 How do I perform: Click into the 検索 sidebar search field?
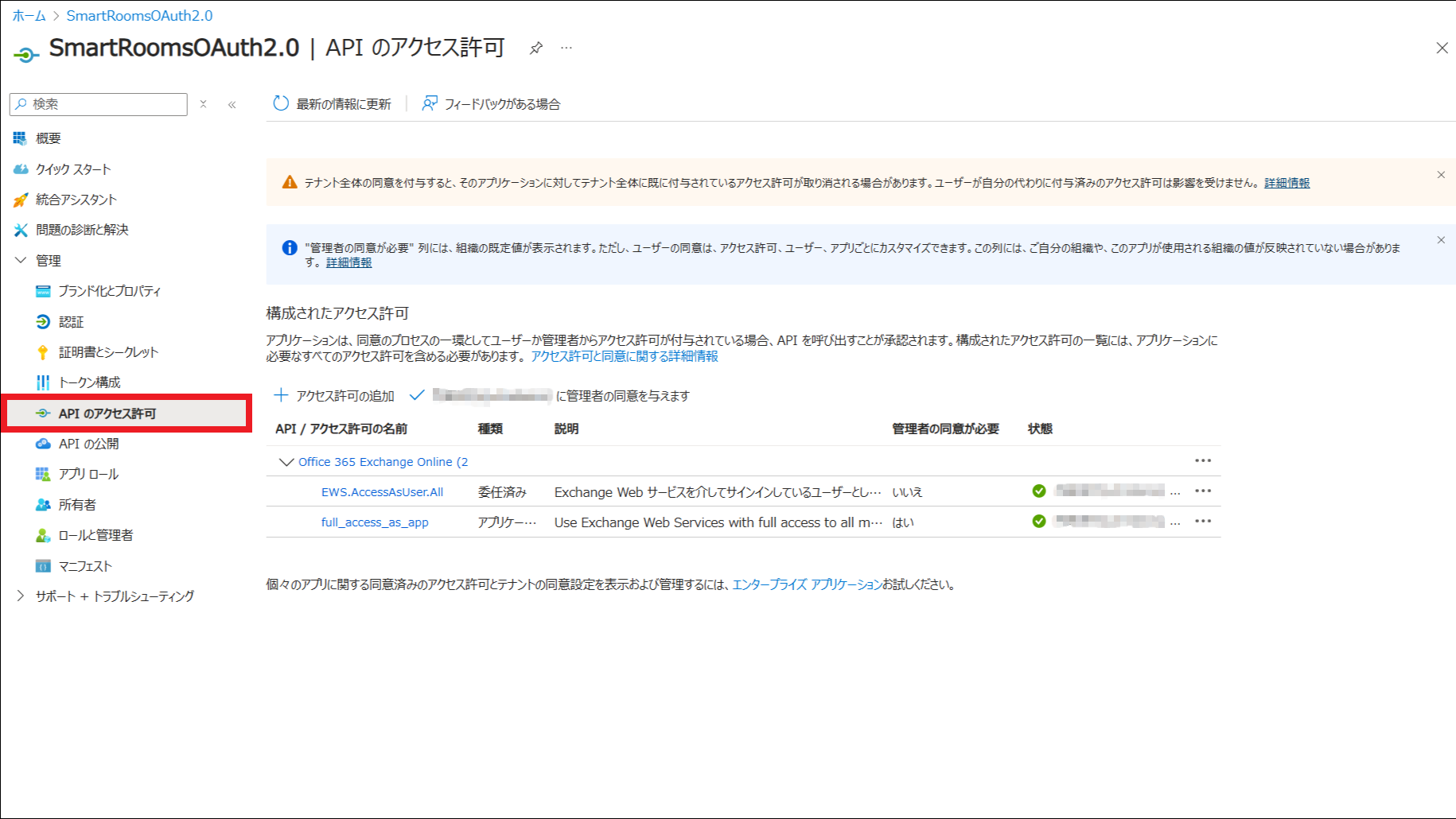click(103, 104)
